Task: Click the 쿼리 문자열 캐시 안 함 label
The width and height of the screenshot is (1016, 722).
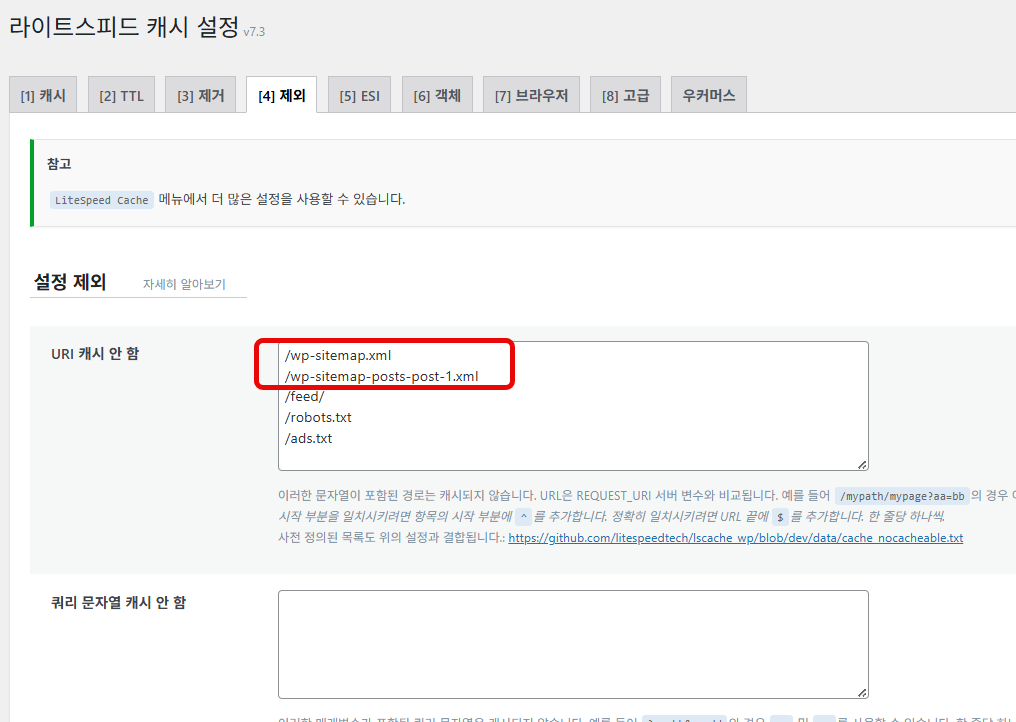Action: tap(119, 602)
